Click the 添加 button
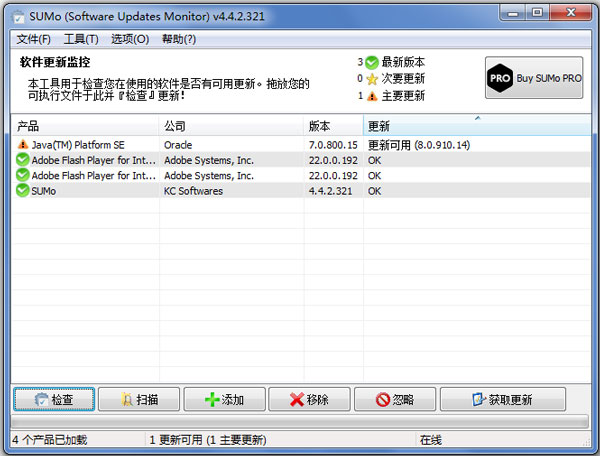 224,399
